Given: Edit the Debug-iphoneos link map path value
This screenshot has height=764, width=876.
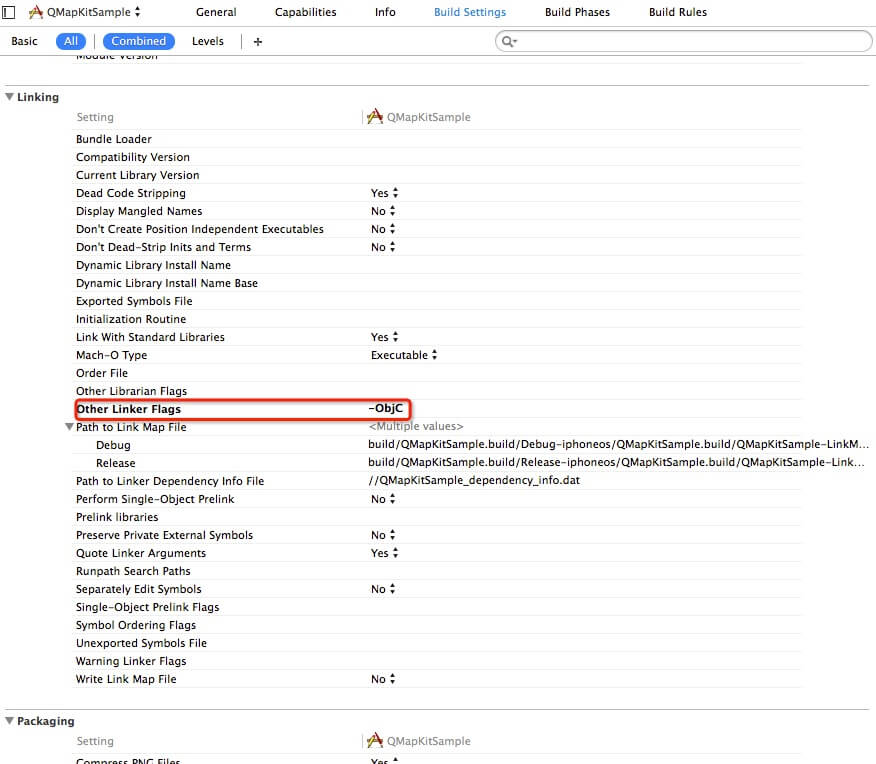Looking at the screenshot, I should click(x=618, y=444).
